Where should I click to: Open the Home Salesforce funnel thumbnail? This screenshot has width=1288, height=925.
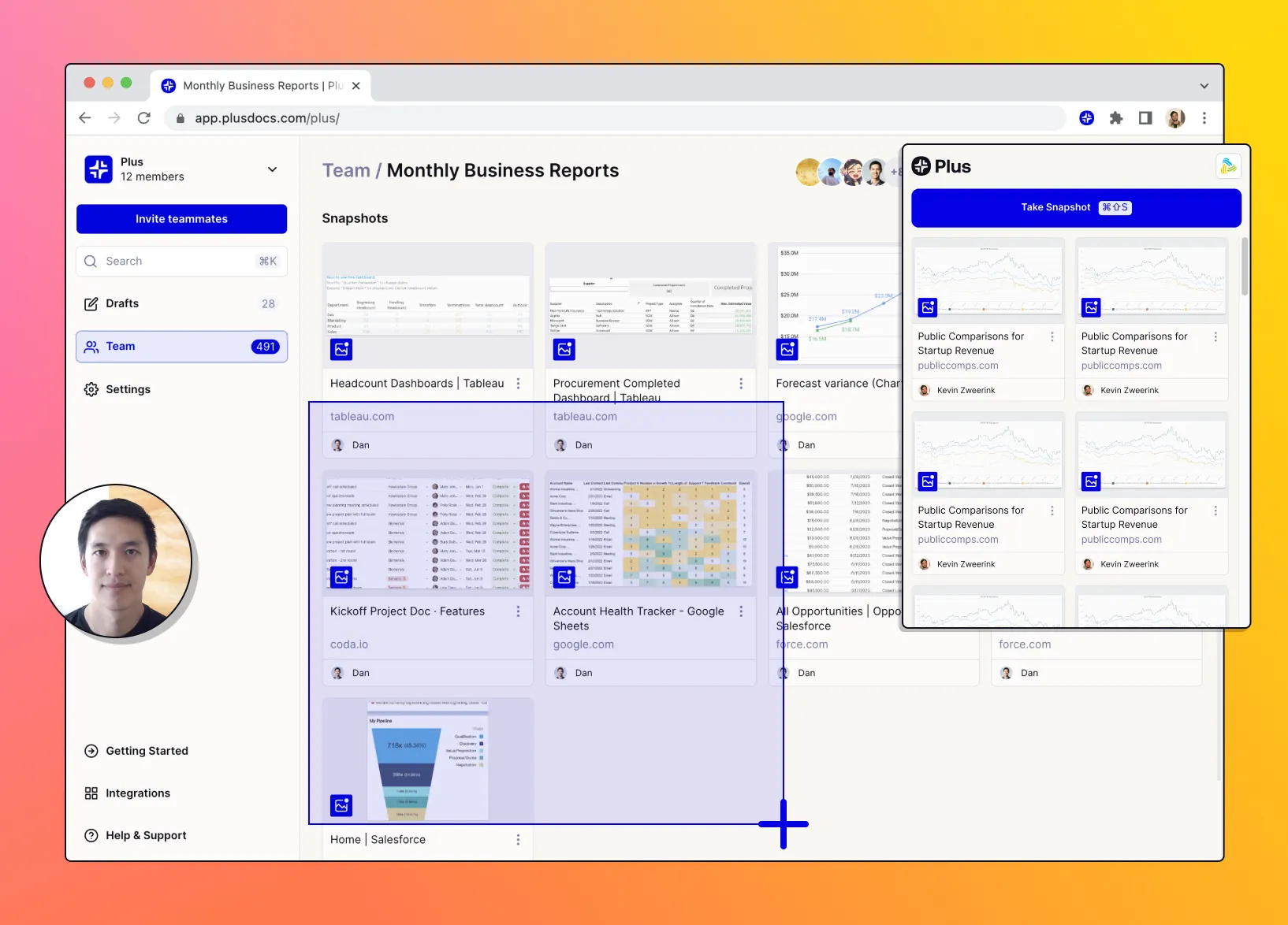pos(428,760)
